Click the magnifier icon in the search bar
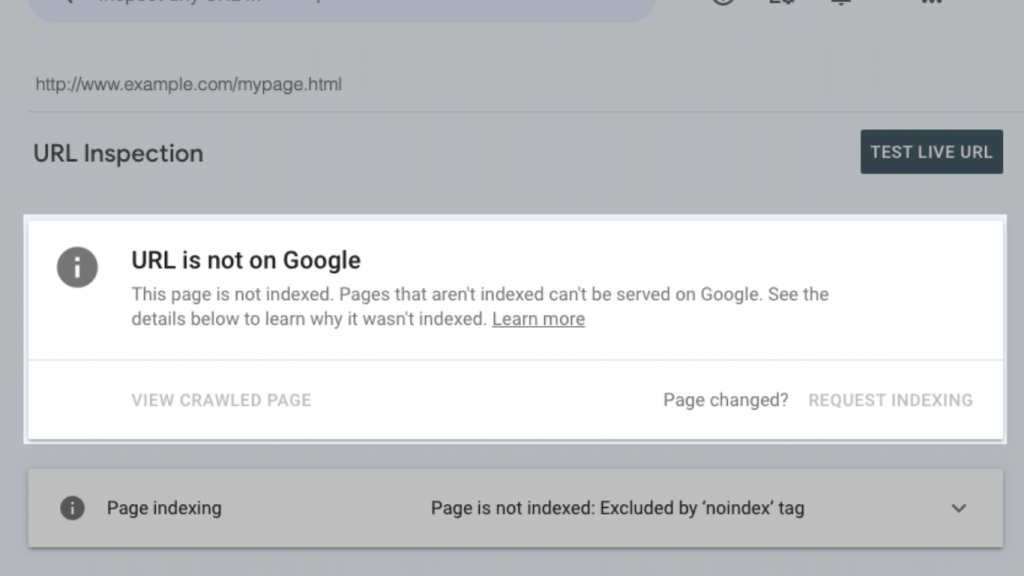Viewport: 1024px width, 576px height. [67, 3]
